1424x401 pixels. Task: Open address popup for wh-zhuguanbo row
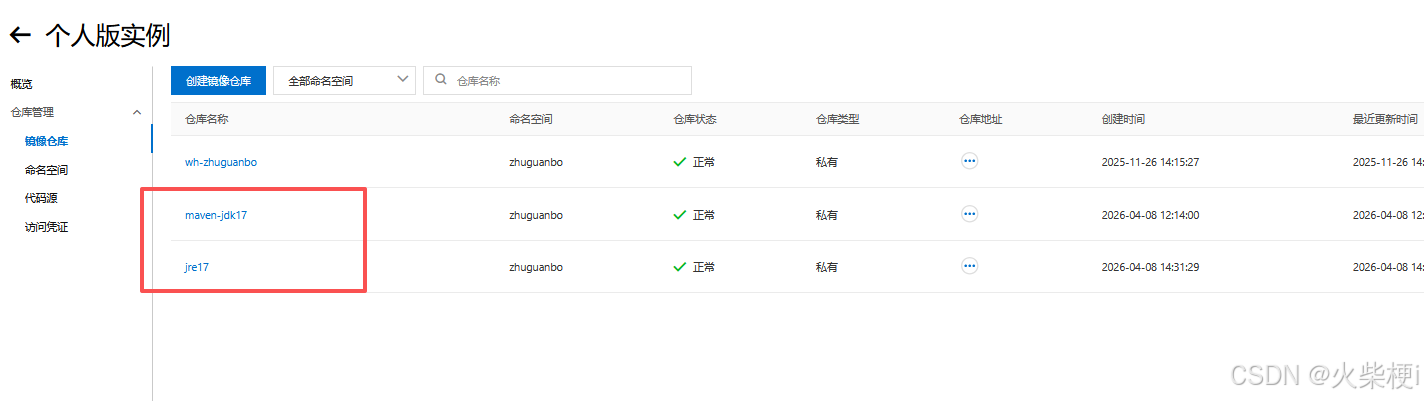(x=969, y=160)
